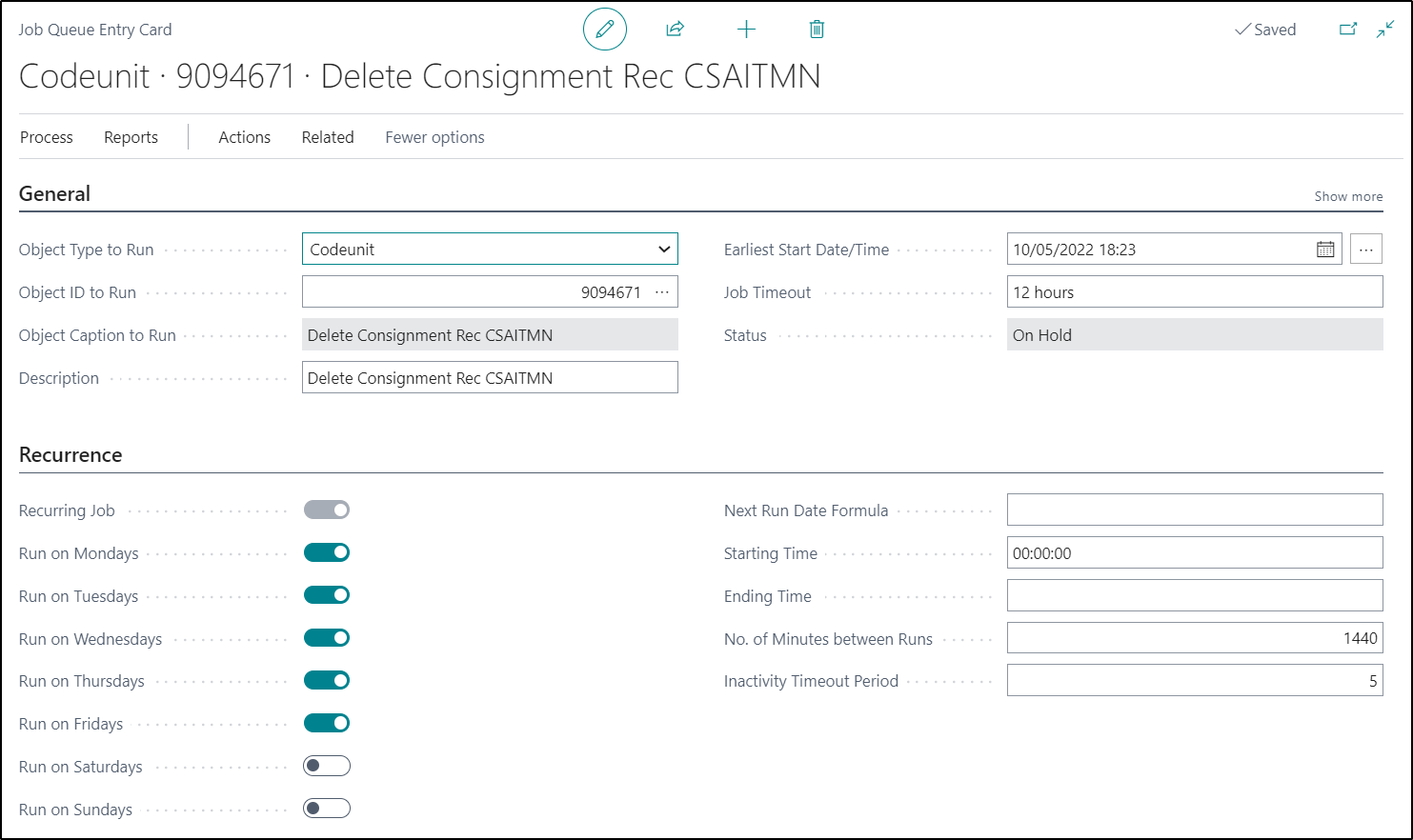Image resolution: width=1413 pixels, height=840 pixels.
Task: Click the Job Queue Entry Card title
Action: point(95,30)
